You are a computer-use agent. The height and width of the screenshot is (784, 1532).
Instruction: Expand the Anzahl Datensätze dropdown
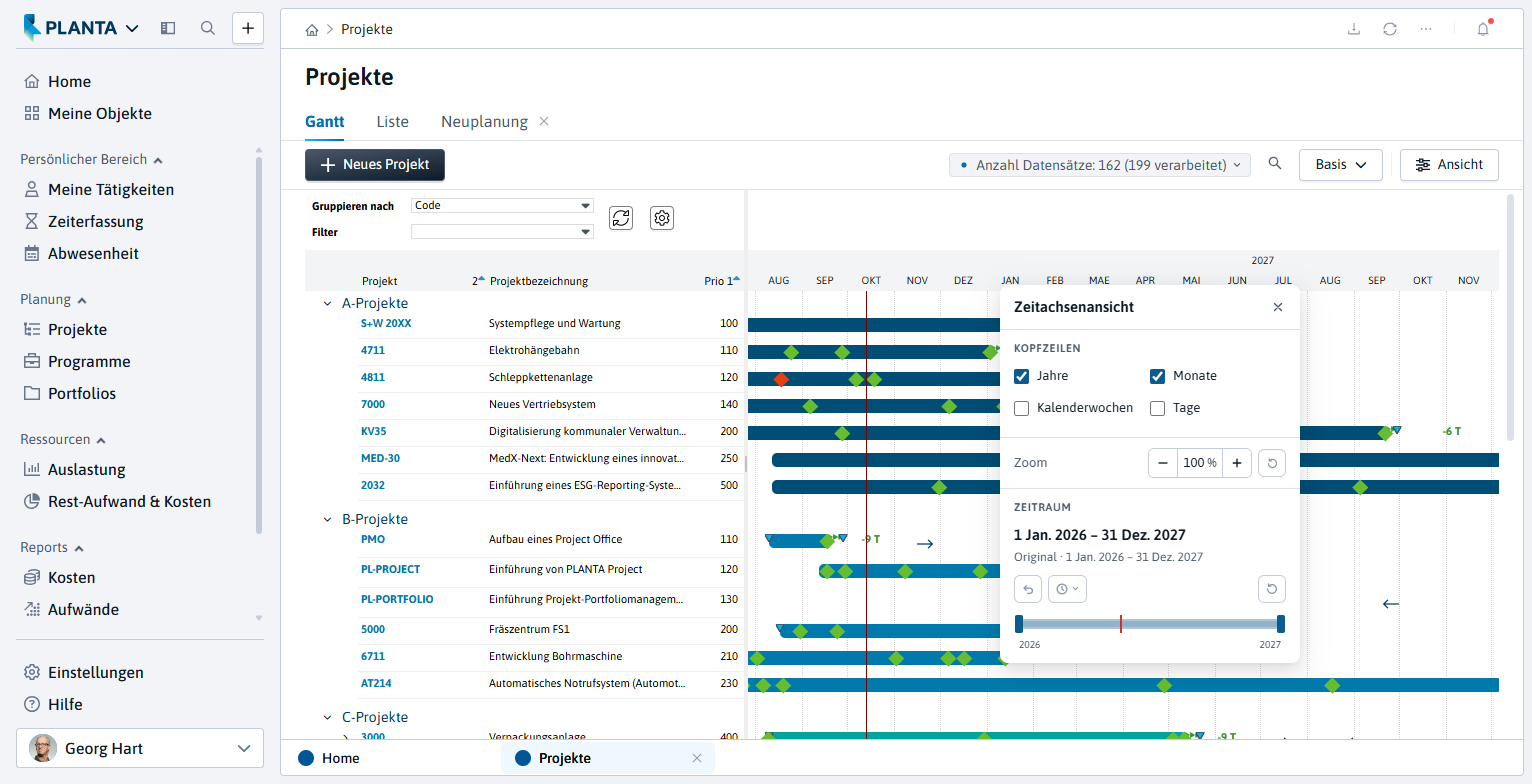(x=1100, y=165)
